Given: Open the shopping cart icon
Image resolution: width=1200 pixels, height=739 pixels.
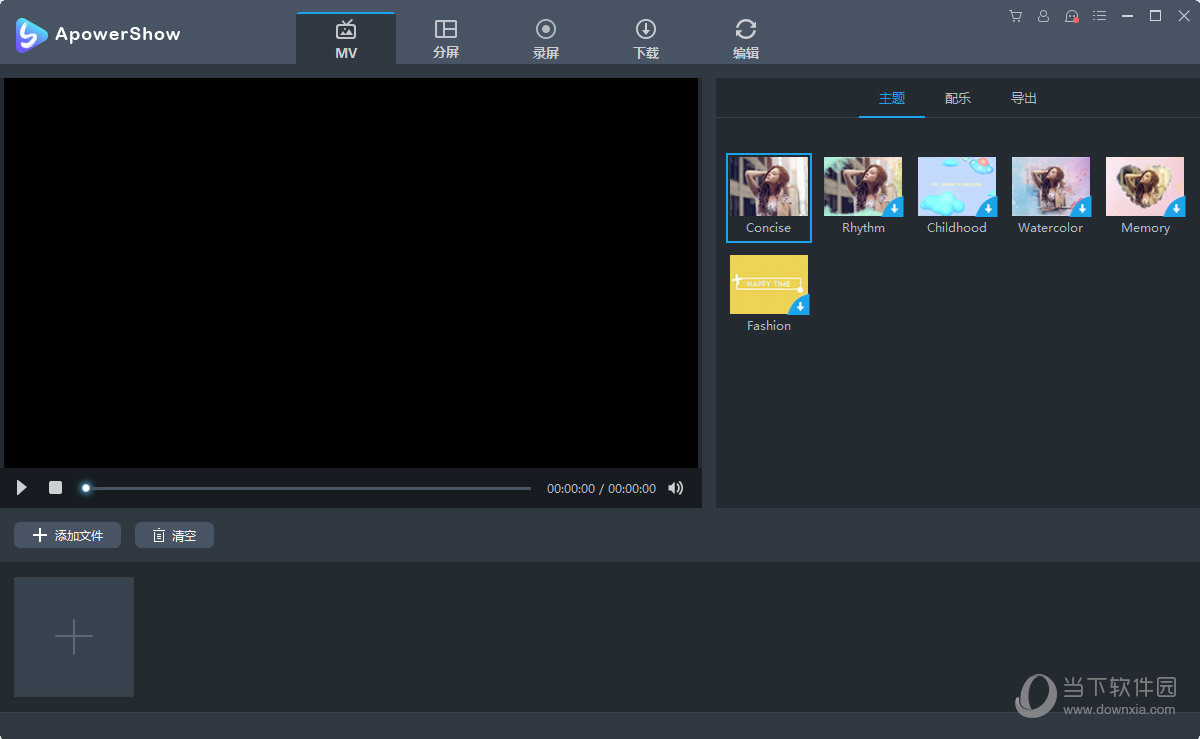Looking at the screenshot, I should pyautogui.click(x=1015, y=16).
